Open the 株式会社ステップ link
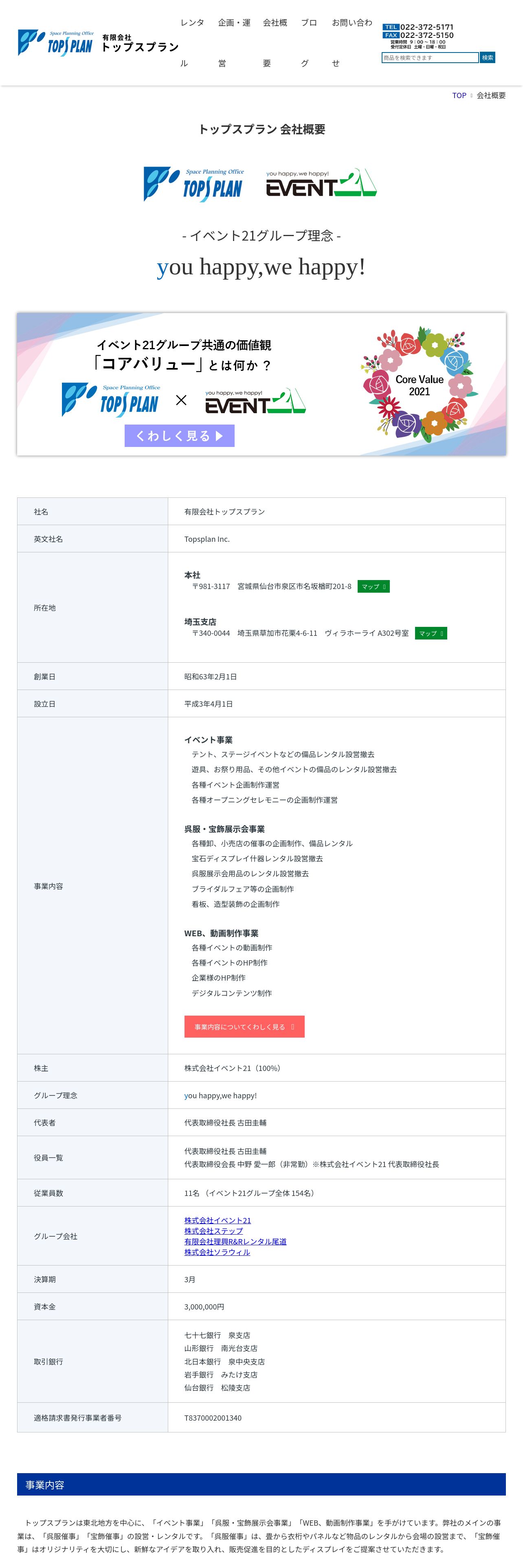The image size is (523, 1568). 214,1231
